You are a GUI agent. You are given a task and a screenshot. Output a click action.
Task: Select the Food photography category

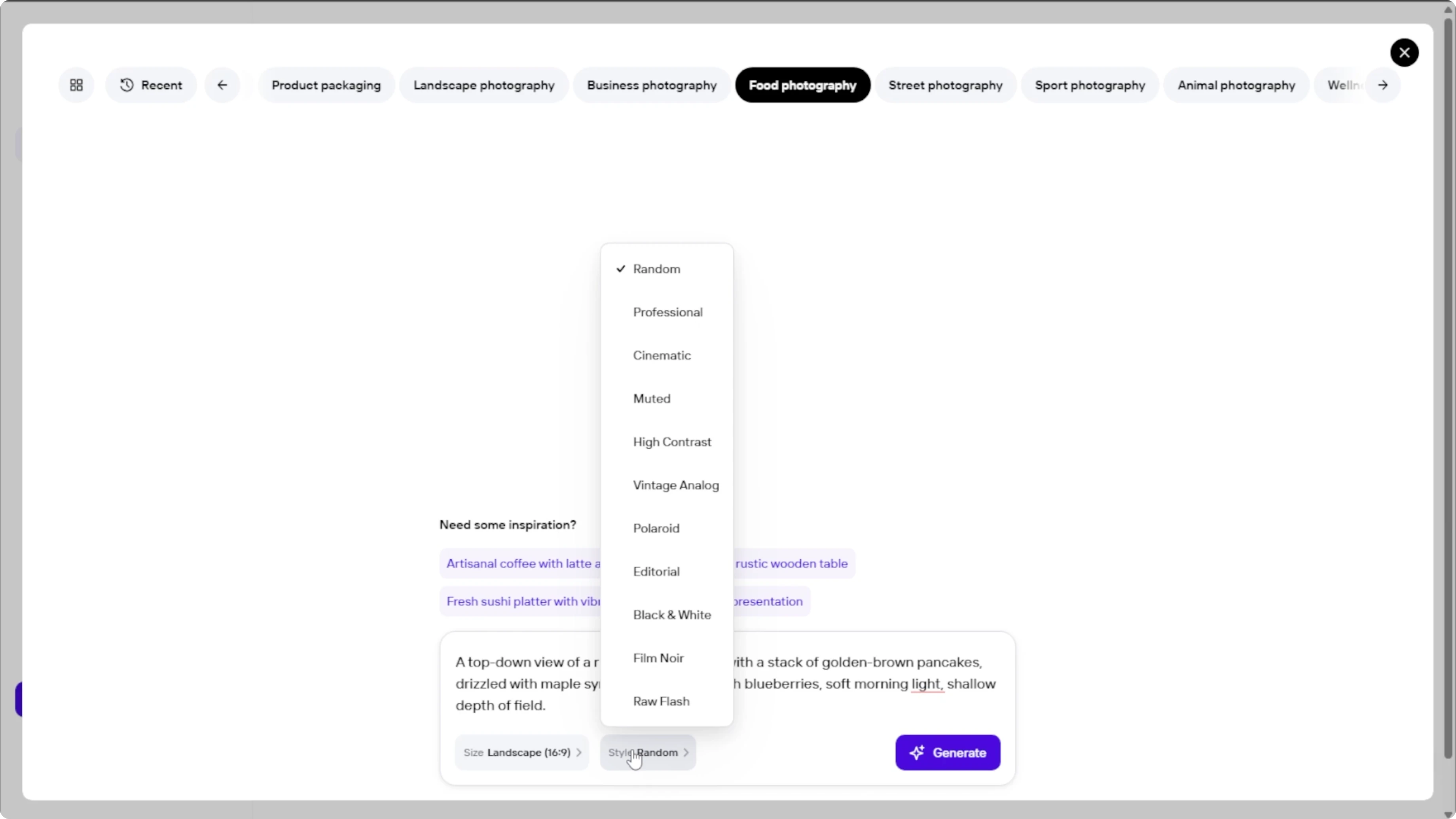(803, 85)
